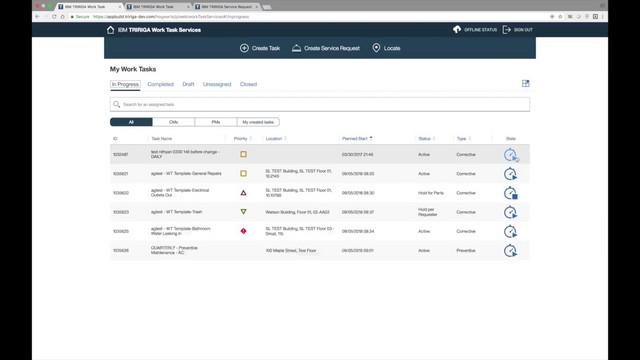Click location '100 Maple Street, Test Floor'

point(291,251)
